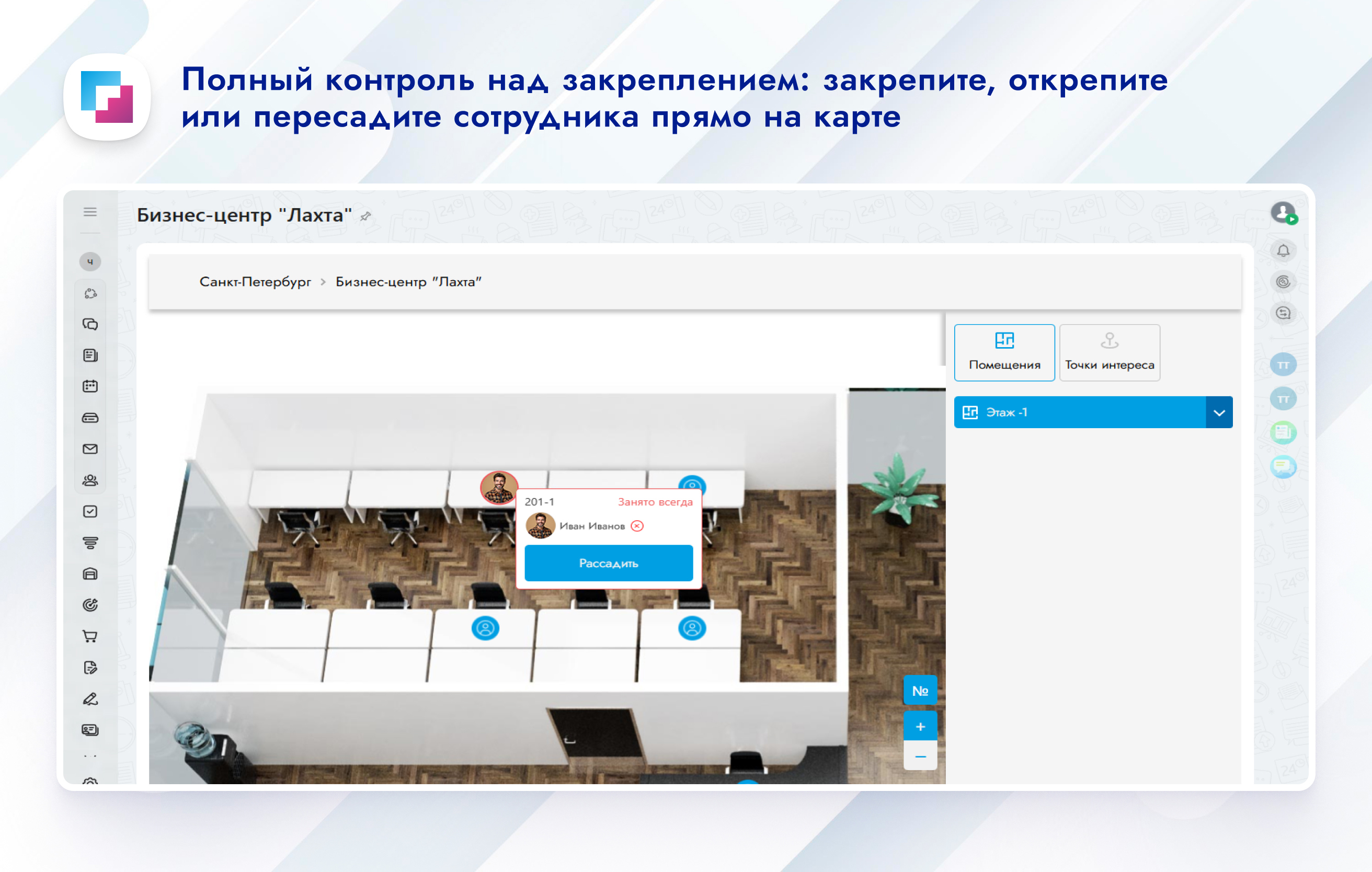Click Иван Иванов's photo marker on the desk
The image size is (1372, 872).
click(498, 488)
